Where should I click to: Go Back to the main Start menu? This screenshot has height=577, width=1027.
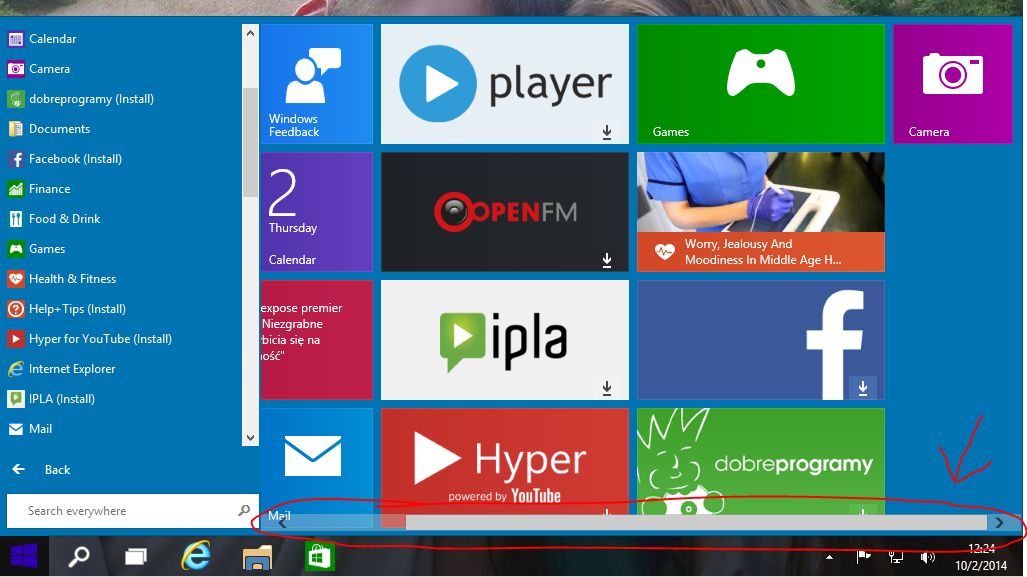(x=41, y=470)
